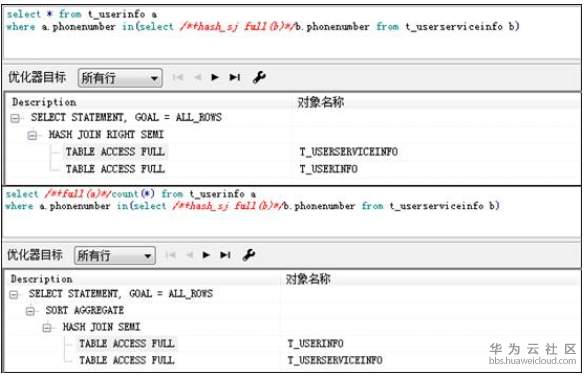The height and width of the screenshot is (375, 587).
Task: Click count(*) in the lower SQL editor
Action: 133,194
